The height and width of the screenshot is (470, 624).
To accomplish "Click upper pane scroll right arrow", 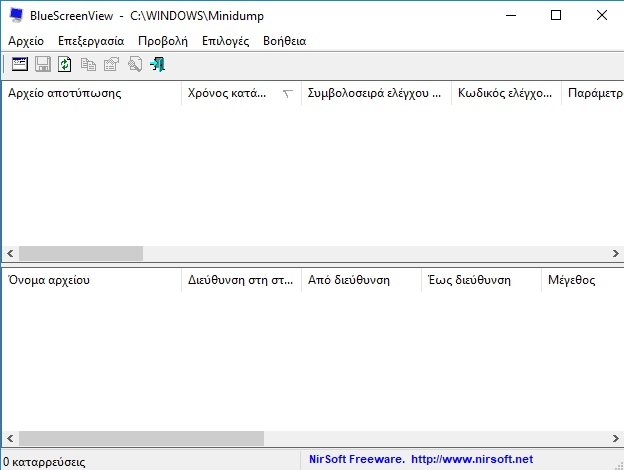I will [x=616, y=254].
